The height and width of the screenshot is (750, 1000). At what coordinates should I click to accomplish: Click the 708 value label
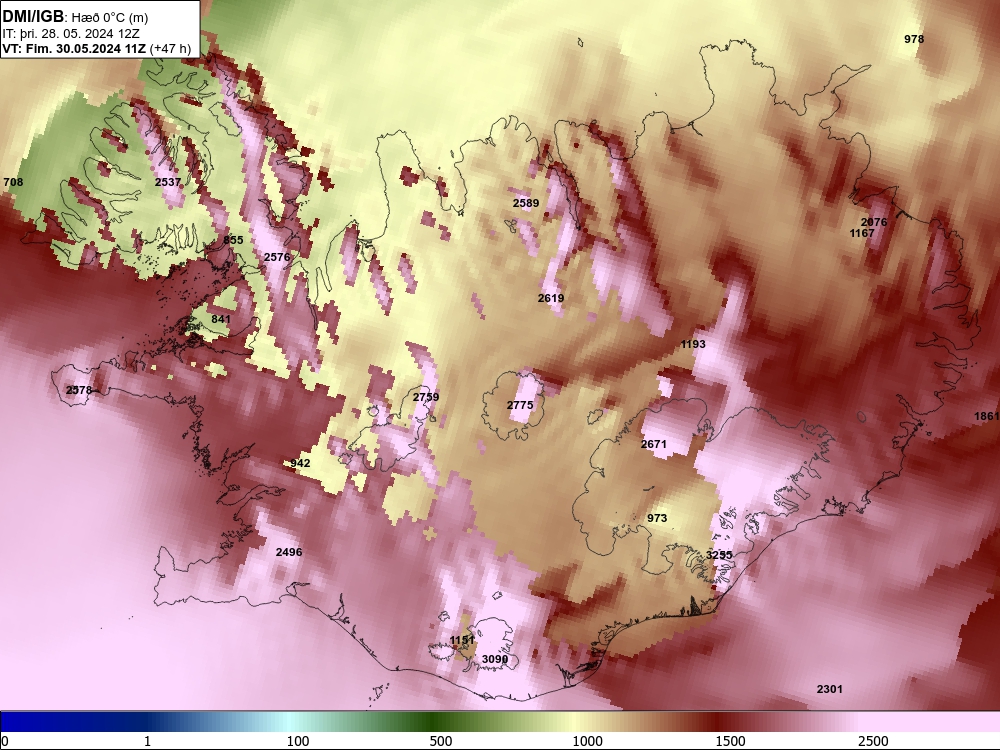tap(13, 182)
